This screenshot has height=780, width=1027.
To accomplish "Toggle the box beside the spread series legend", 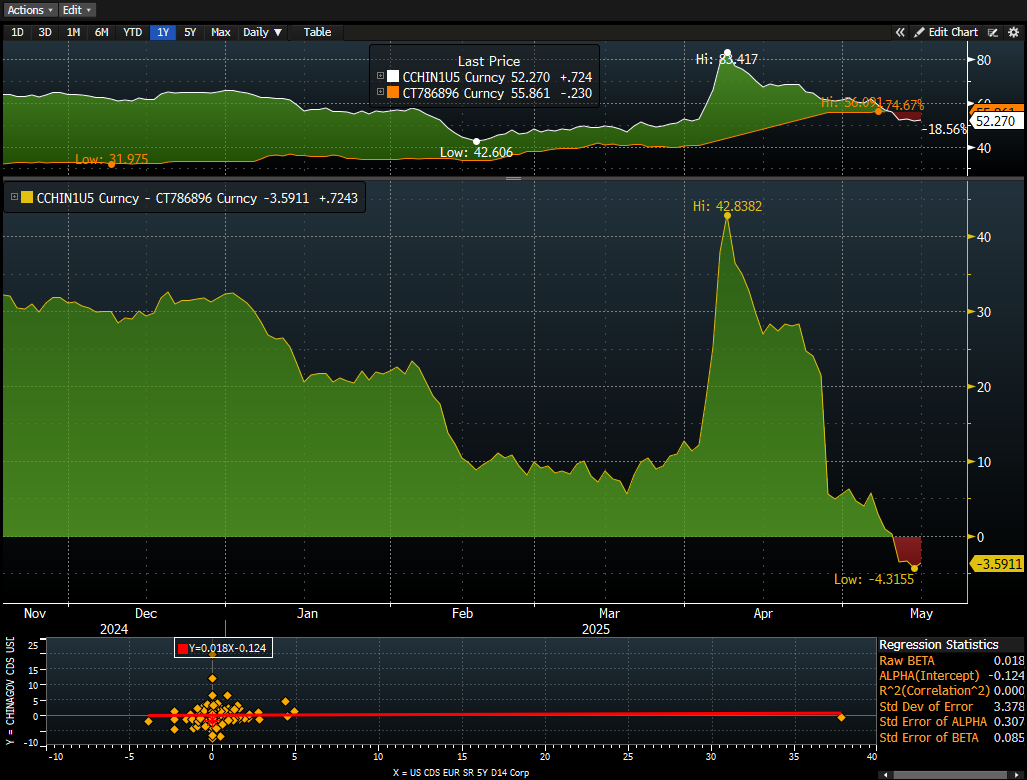I will pyautogui.click(x=14, y=198).
